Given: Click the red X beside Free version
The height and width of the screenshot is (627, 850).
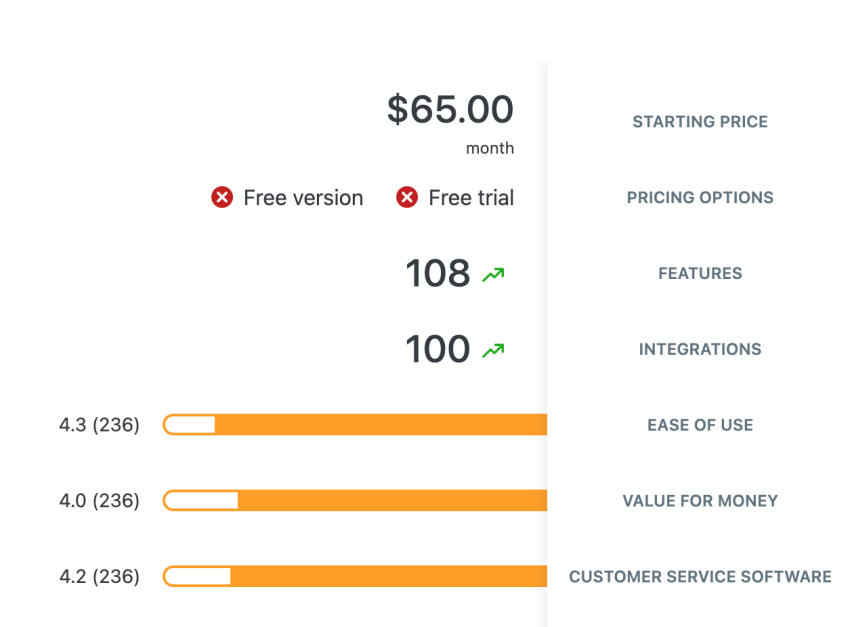Looking at the screenshot, I should pos(222,198).
